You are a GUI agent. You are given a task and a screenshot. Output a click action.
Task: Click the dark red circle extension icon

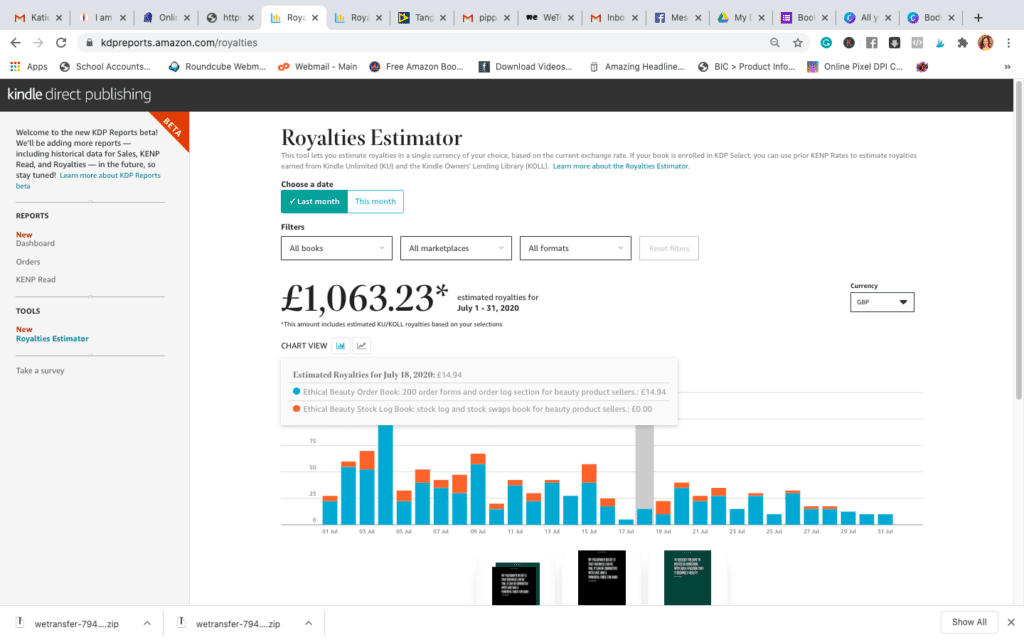[849, 42]
